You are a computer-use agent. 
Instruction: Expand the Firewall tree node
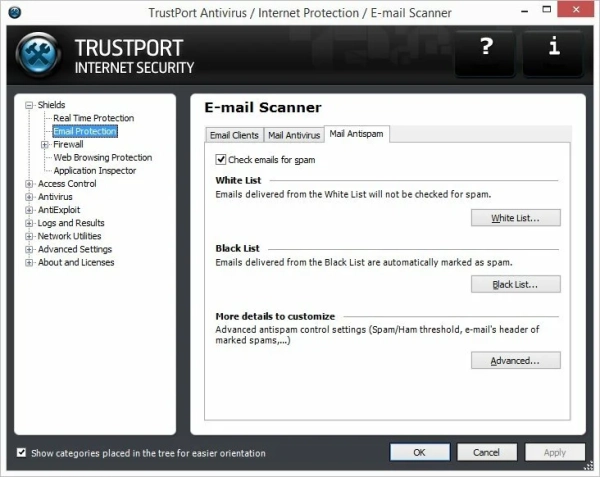coord(44,144)
